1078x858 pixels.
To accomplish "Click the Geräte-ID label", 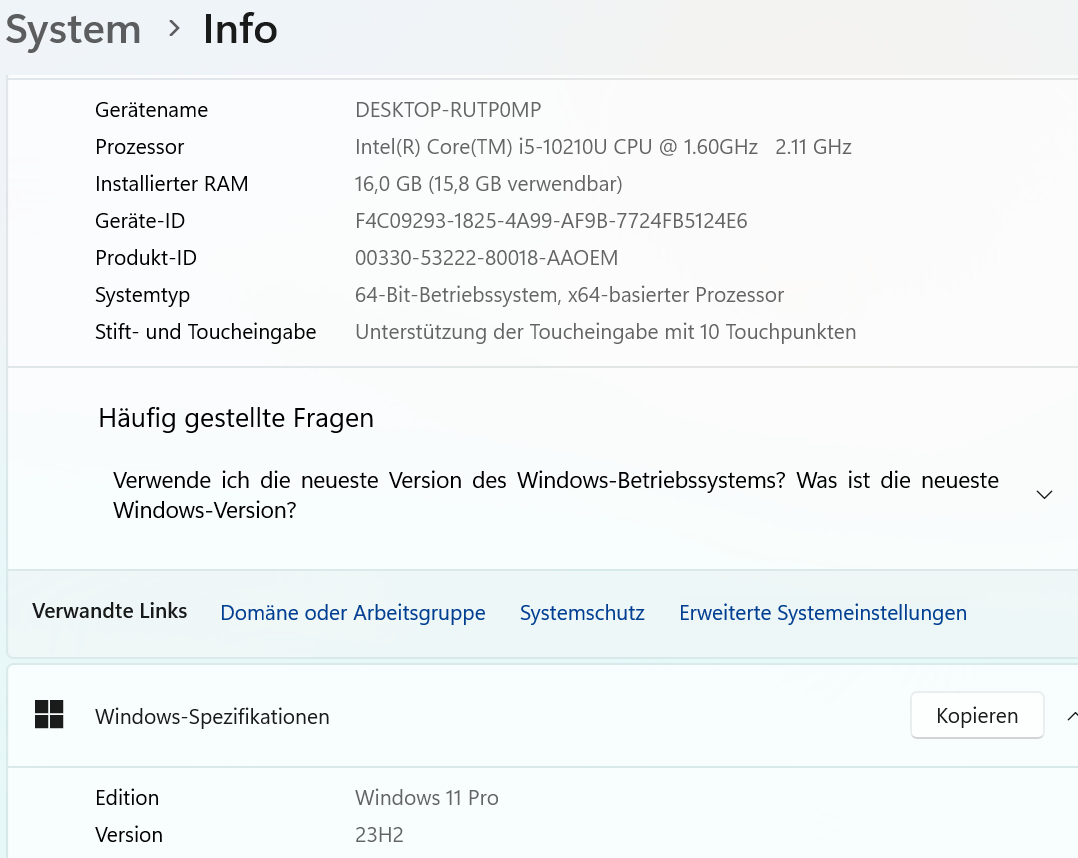I will (140, 221).
